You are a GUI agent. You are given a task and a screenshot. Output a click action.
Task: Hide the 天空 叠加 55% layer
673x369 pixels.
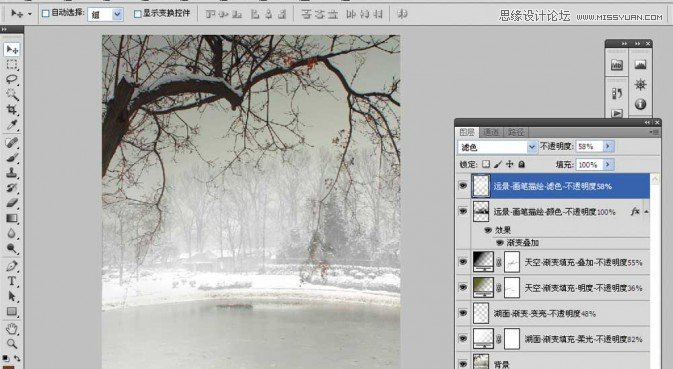[463, 261]
